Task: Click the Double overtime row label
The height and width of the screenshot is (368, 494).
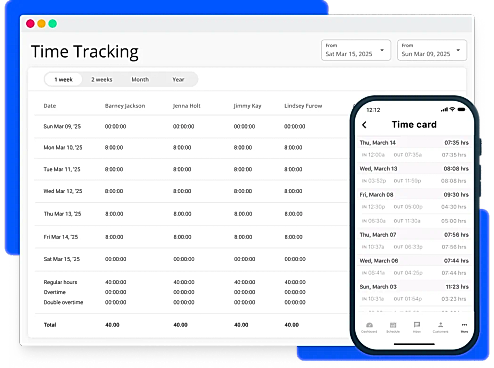Action: point(63,302)
